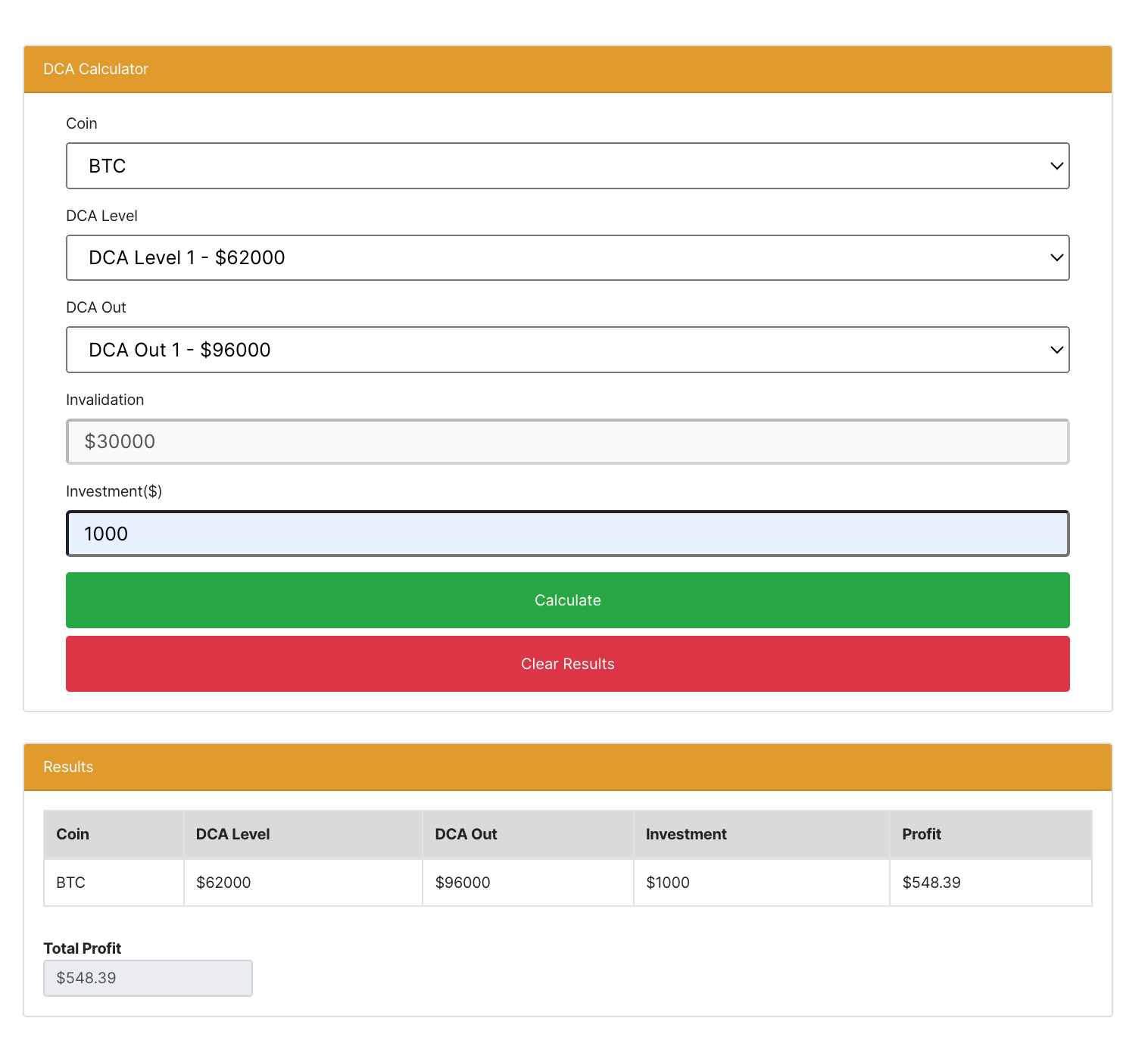Click the Investment($) field label
Screen dimensions: 1148x1040
click(114, 491)
